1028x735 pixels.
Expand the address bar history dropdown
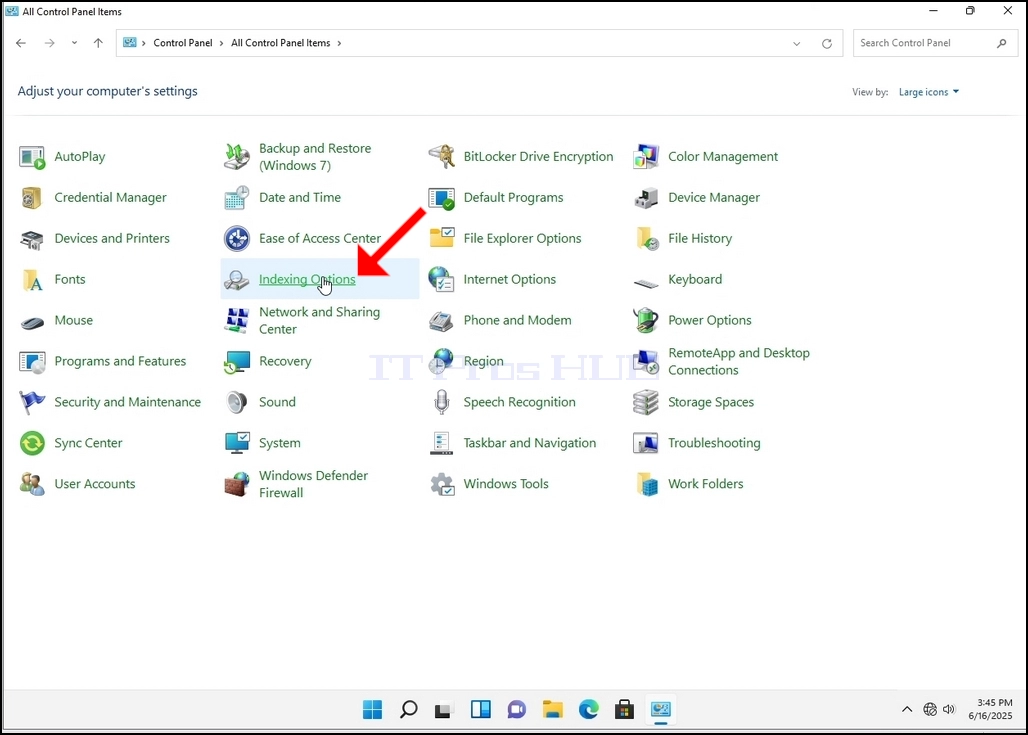click(797, 43)
